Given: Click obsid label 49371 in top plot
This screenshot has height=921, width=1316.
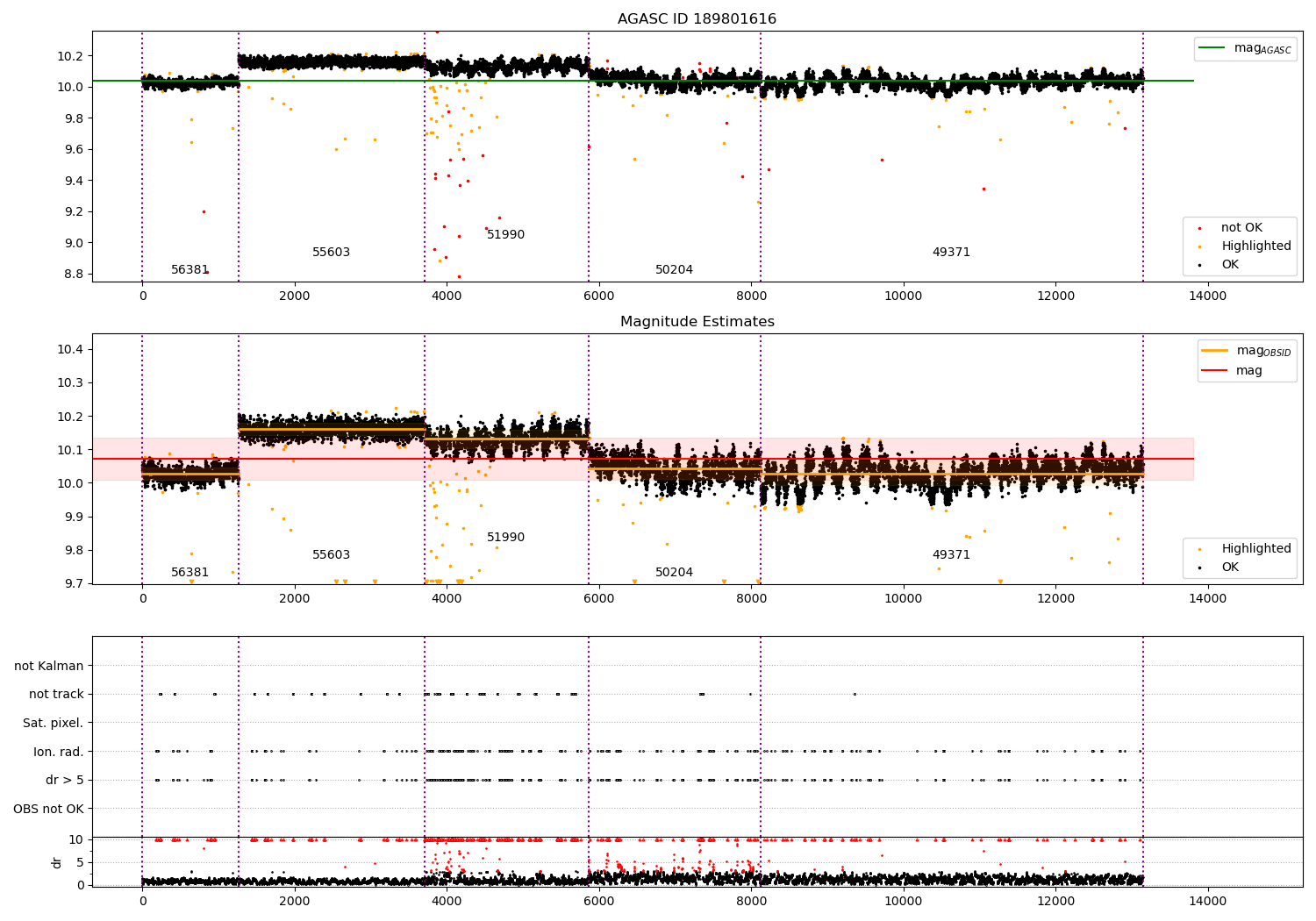Looking at the screenshot, I should (951, 253).
